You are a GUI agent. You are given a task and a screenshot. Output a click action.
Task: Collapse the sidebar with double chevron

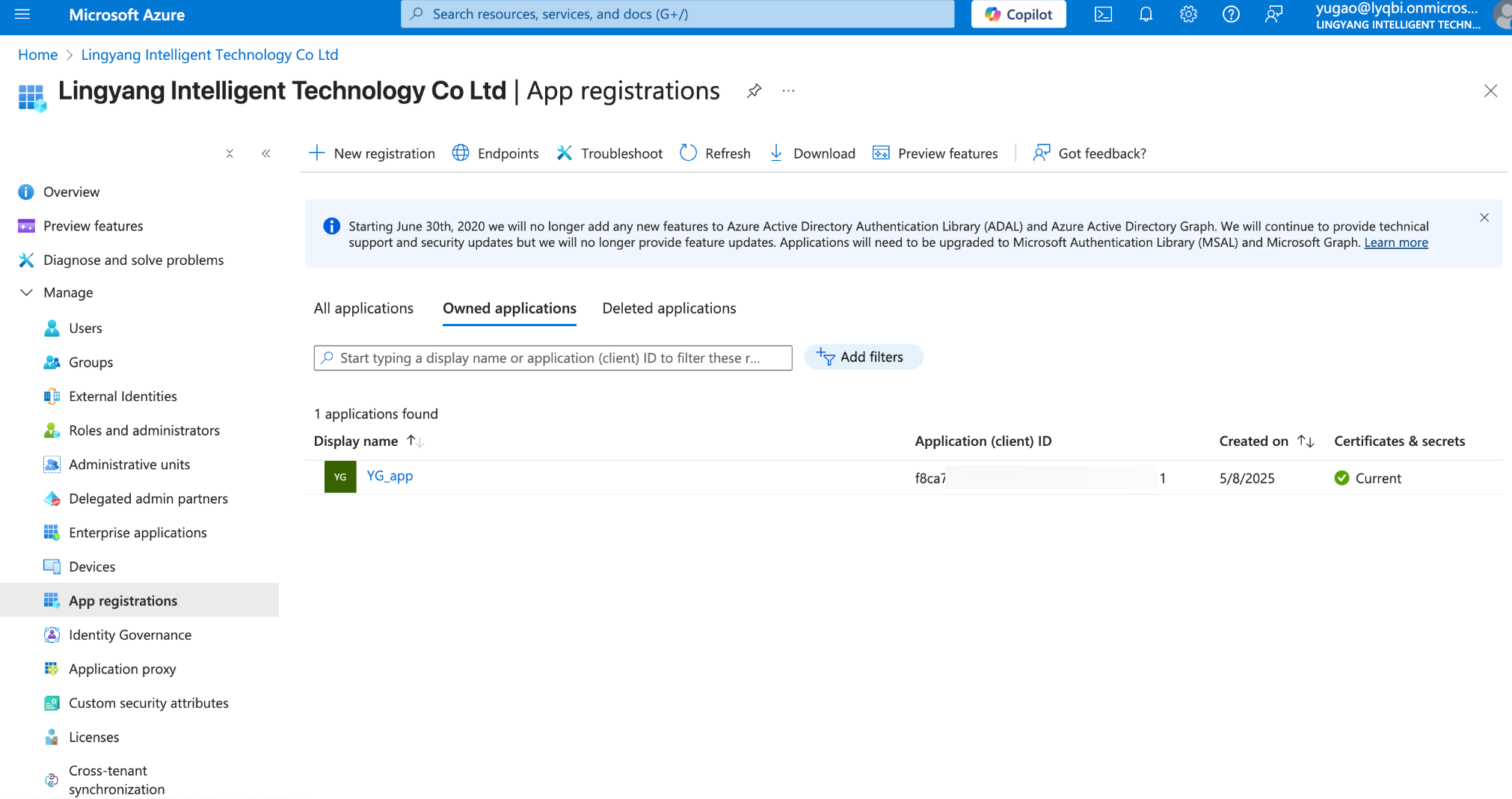[x=265, y=153]
